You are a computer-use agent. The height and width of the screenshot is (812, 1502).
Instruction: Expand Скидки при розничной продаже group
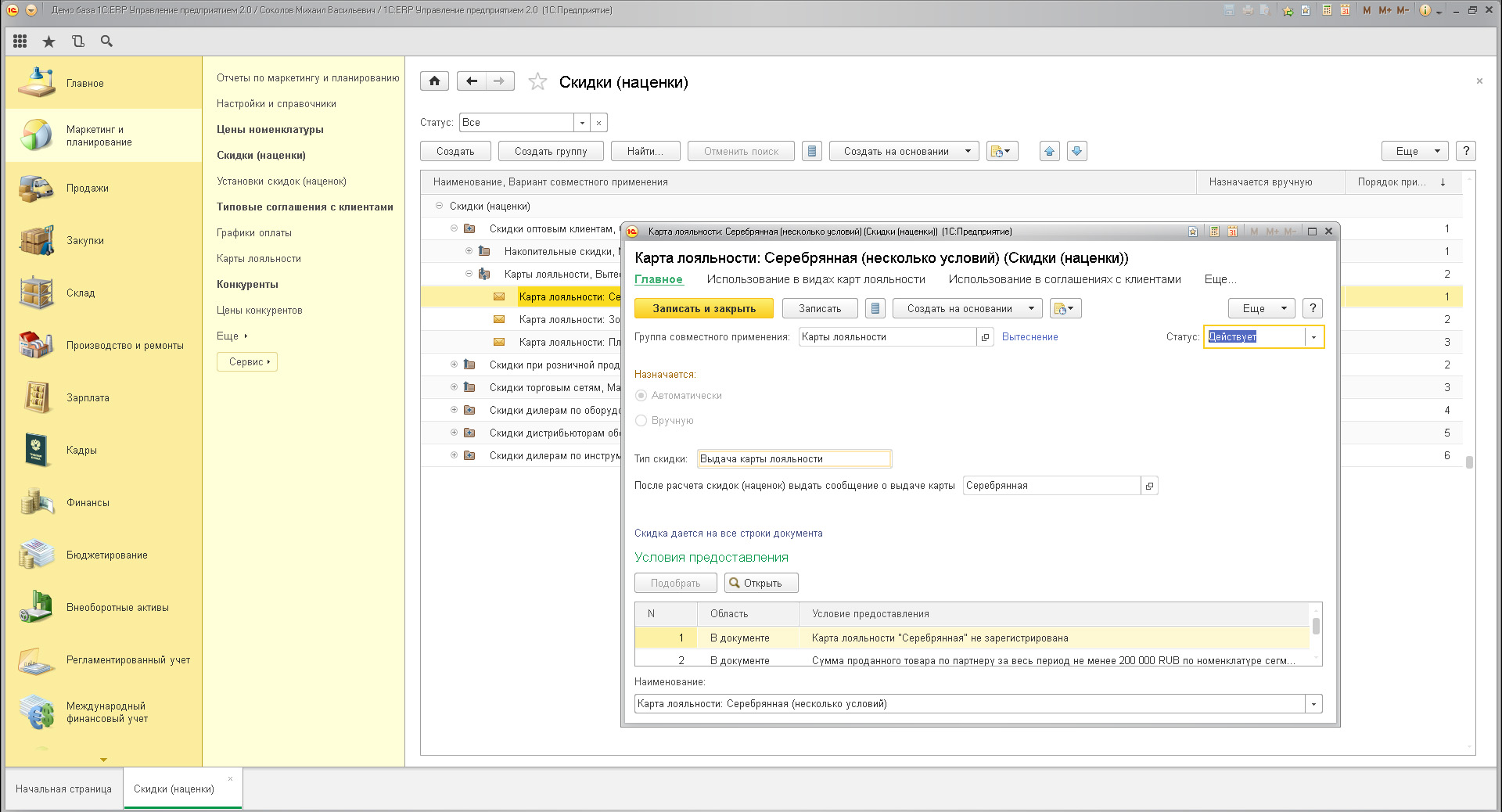(x=454, y=365)
